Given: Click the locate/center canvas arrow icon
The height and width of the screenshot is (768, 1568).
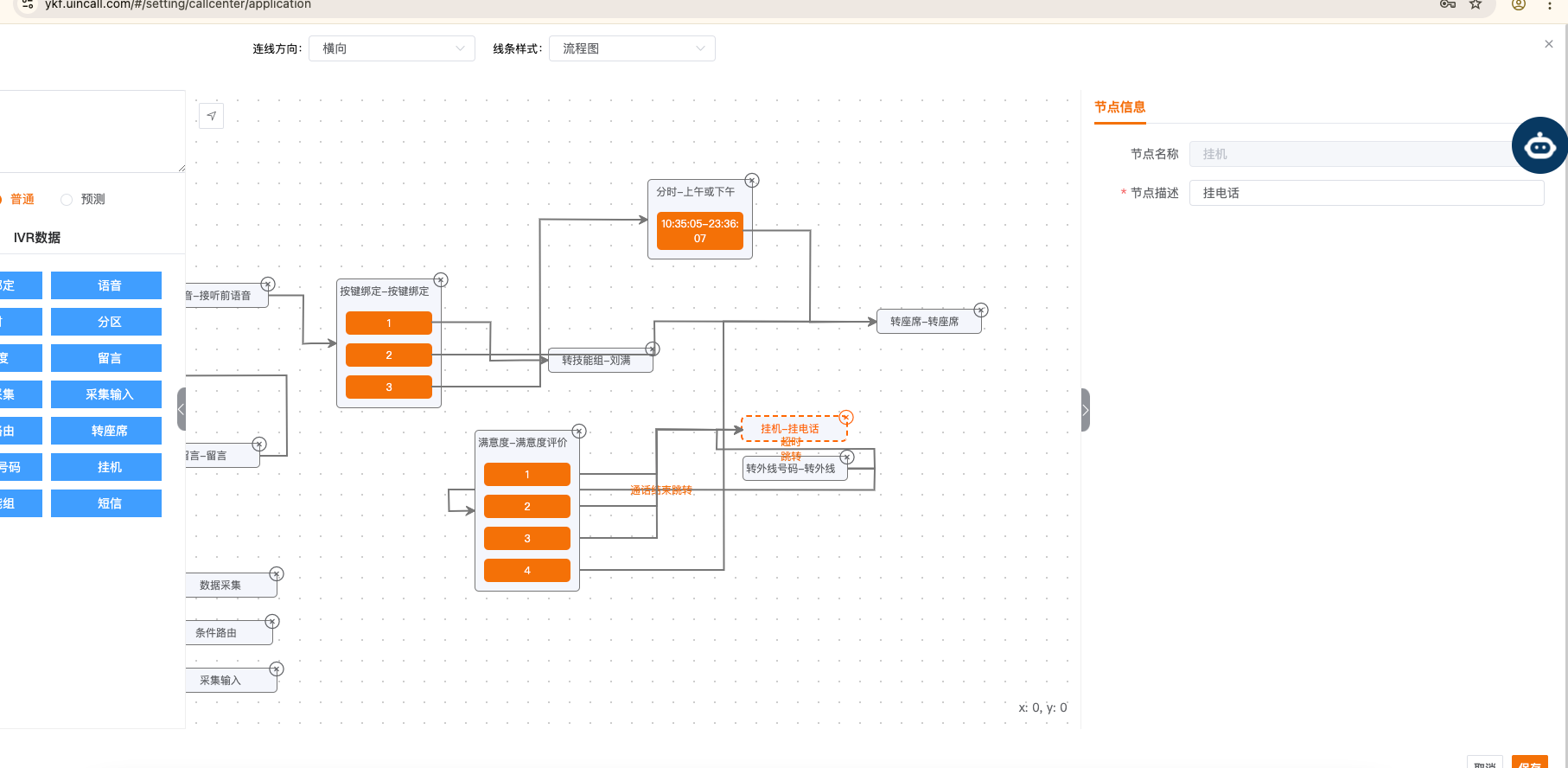Looking at the screenshot, I should click(x=211, y=116).
